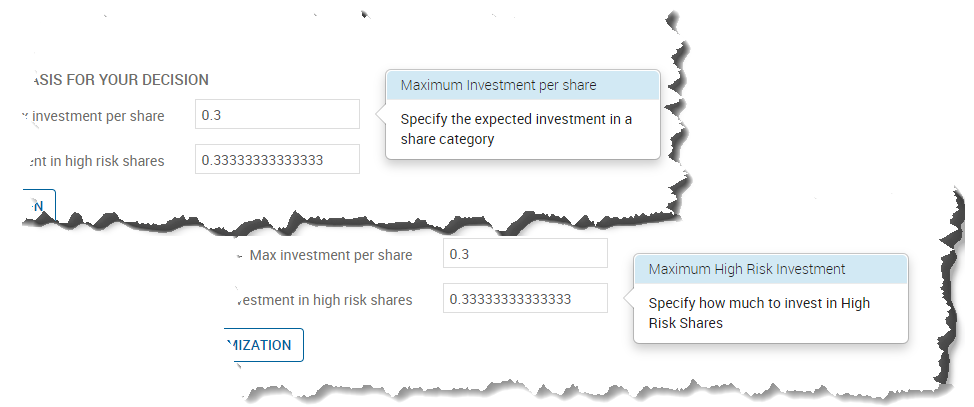
Task: Click the dash before Max investment per share
Action: (x=240, y=255)
